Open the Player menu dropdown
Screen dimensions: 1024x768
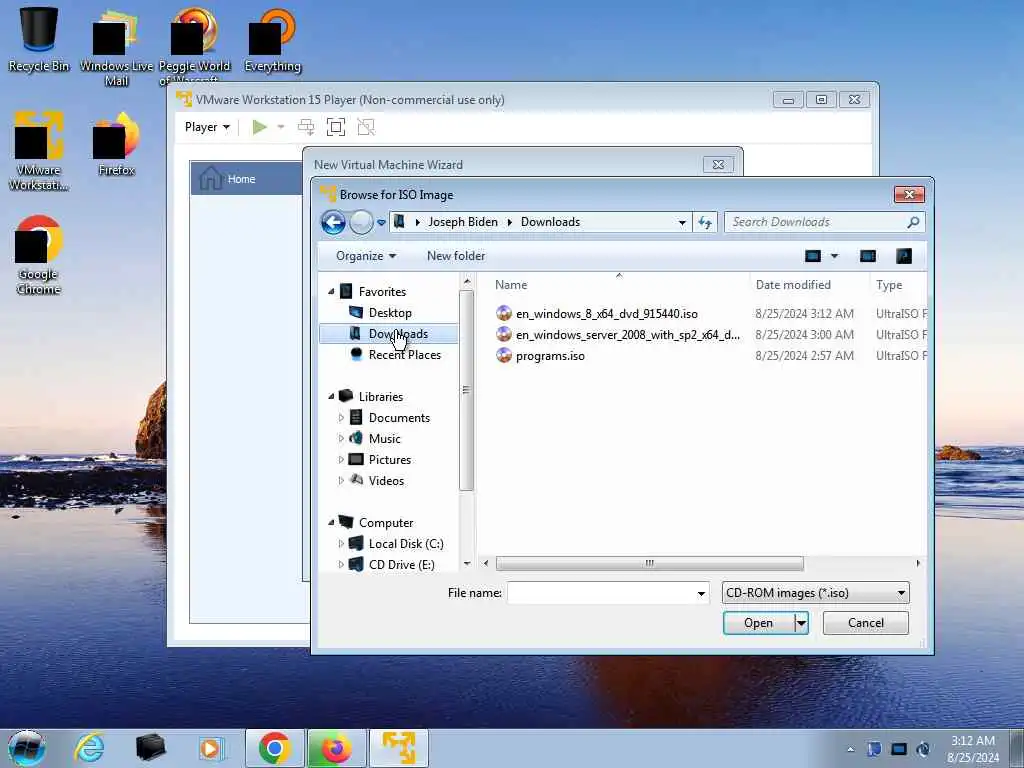pyautogui.click(x=207, y=127)
